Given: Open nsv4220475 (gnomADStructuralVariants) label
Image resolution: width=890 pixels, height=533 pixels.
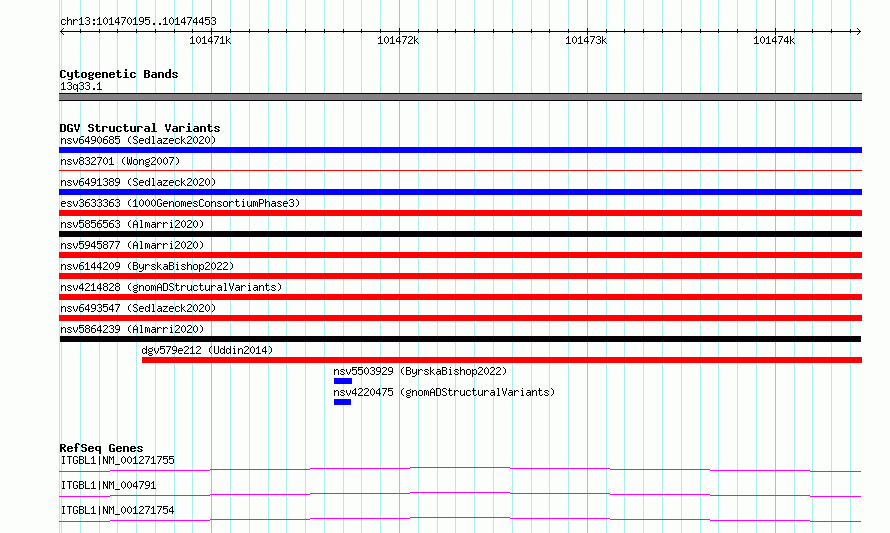Looking at the screenshot, I should 444,392.
